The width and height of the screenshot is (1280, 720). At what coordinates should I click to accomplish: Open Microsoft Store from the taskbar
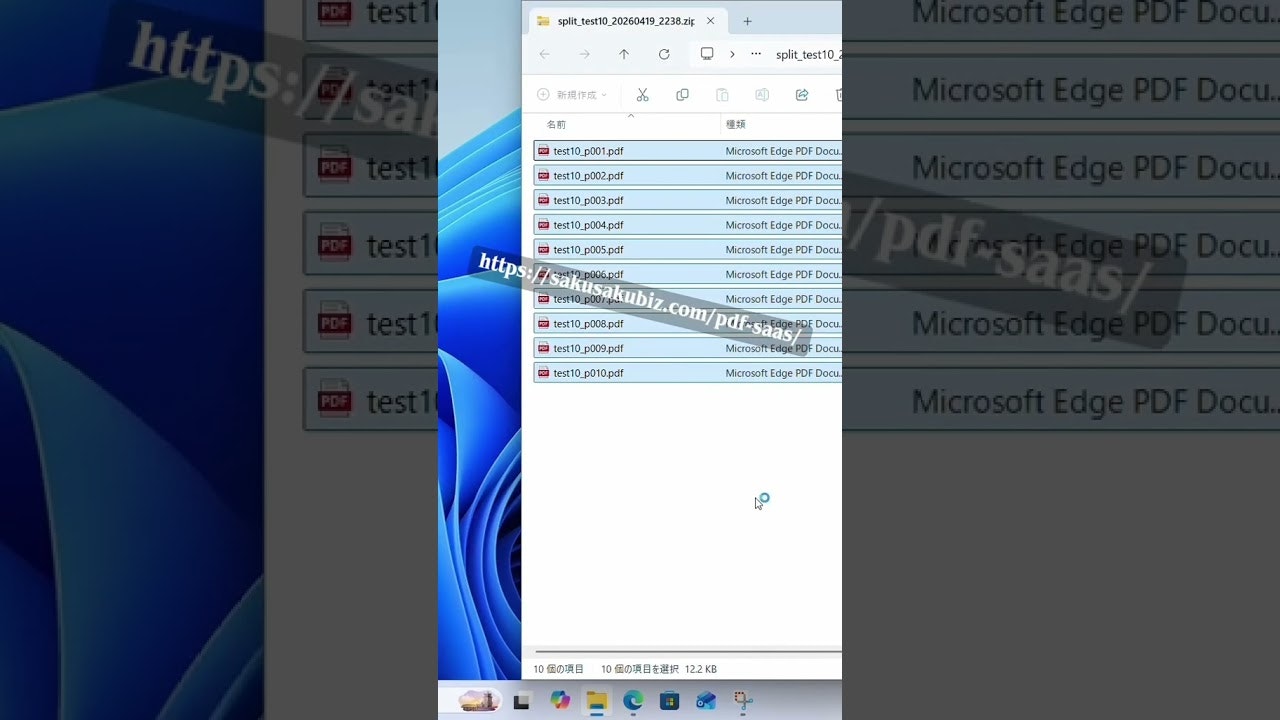coord(670,701)
